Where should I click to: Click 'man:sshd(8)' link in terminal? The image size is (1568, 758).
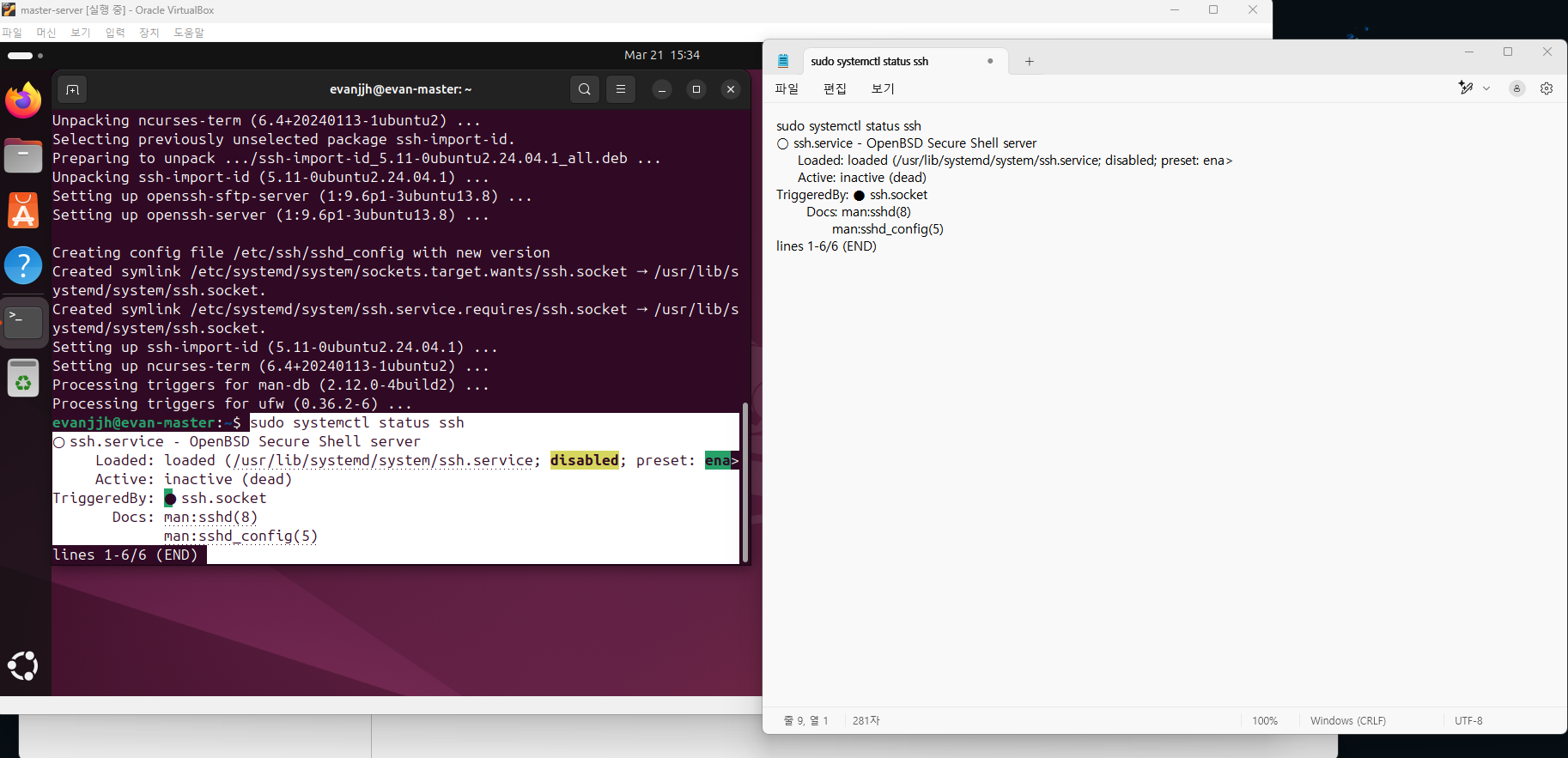(x=210, y=517)
